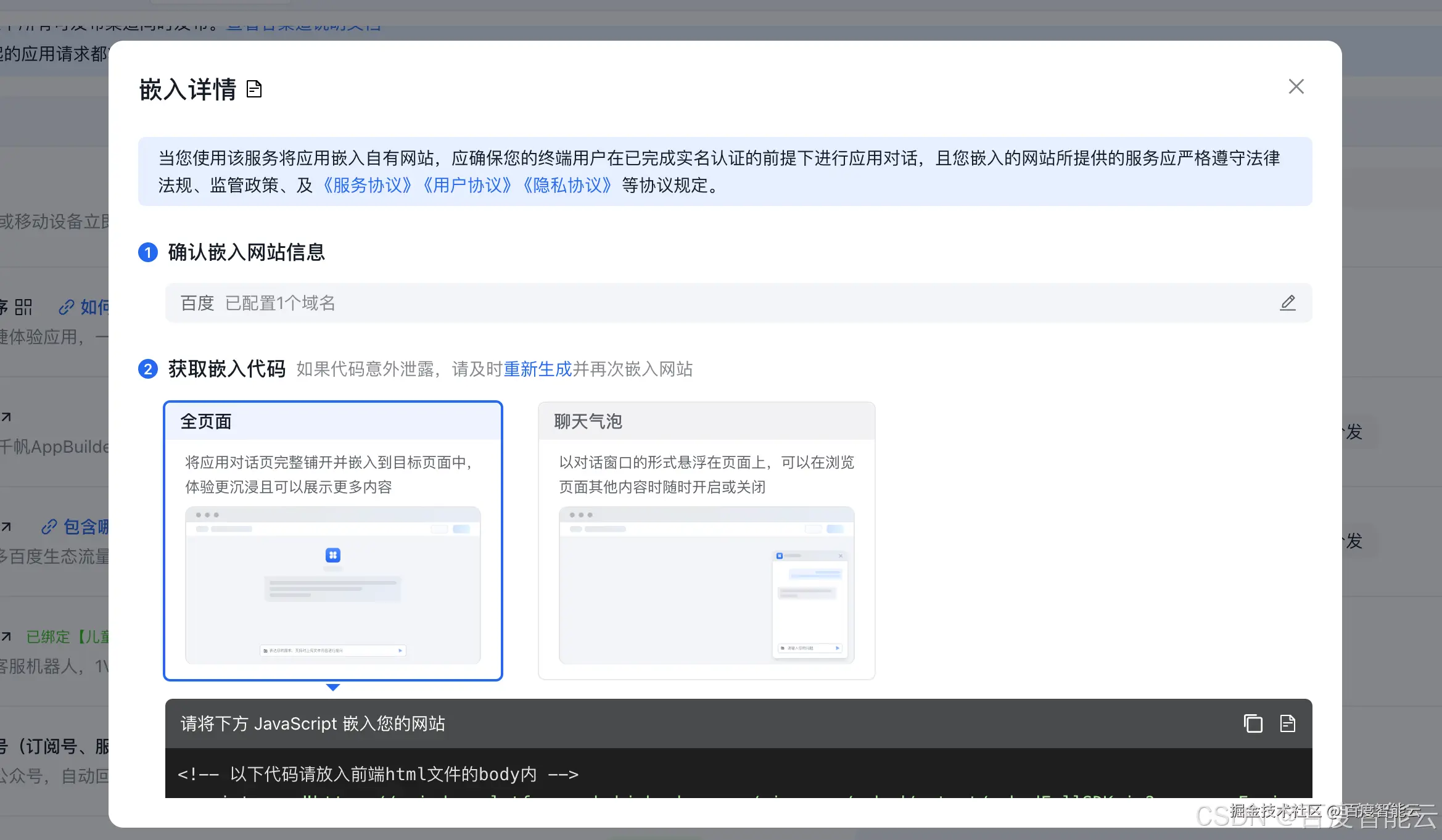1442x840 pixels.
Task: Open the code file icon in code header
Action: click(x=1288, y=723)
